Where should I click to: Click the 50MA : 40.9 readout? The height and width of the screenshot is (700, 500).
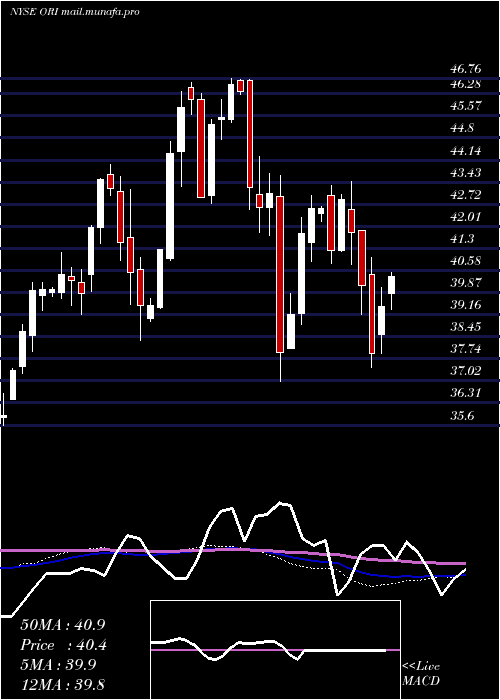[x=62, y=625]
